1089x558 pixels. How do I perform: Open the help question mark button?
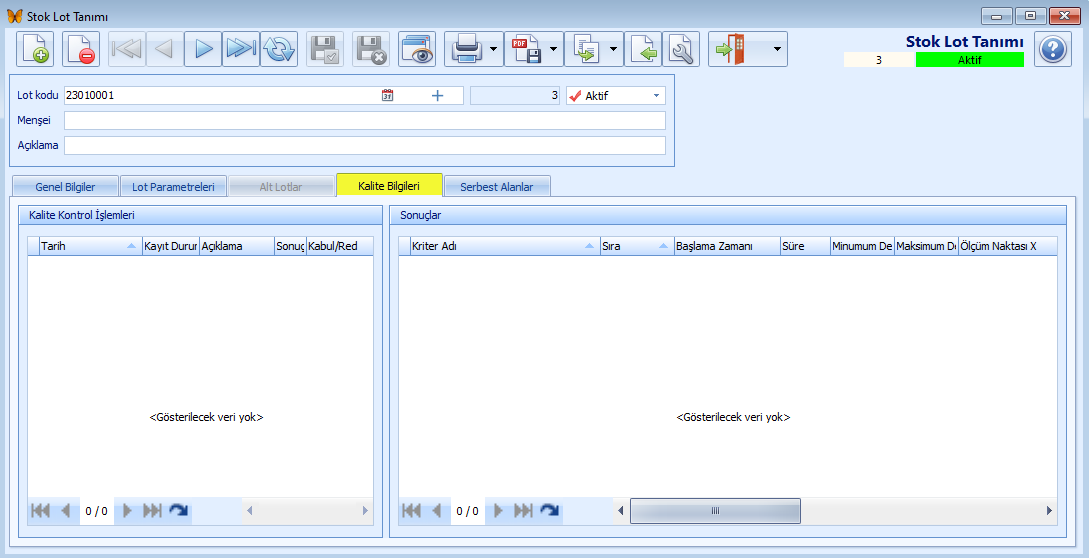pyautogui.click(x=1052, y=49)
